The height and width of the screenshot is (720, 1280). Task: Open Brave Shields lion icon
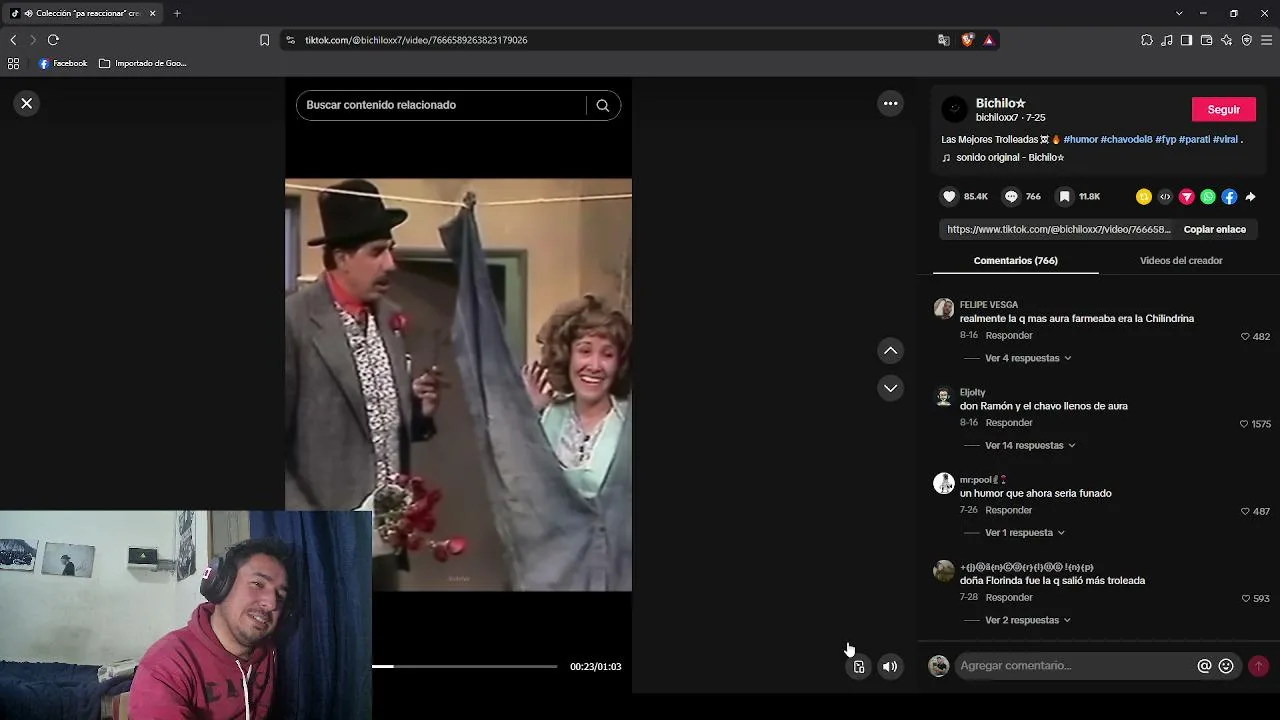coord(967,40)
